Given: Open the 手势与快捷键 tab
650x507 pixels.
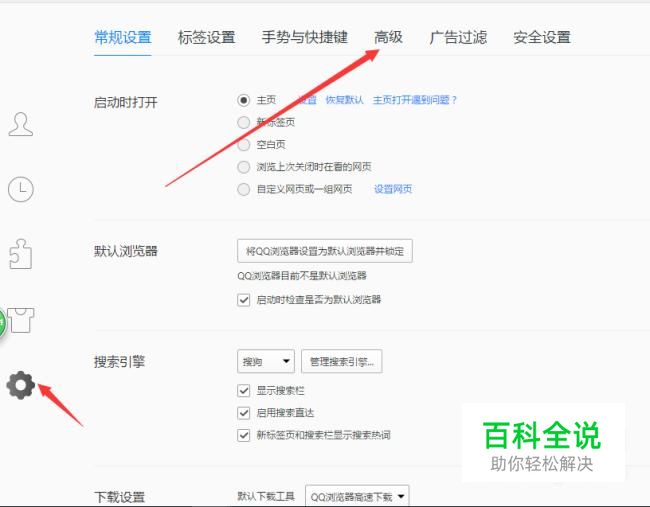Looking at the screenshot, I should [304, 37].
